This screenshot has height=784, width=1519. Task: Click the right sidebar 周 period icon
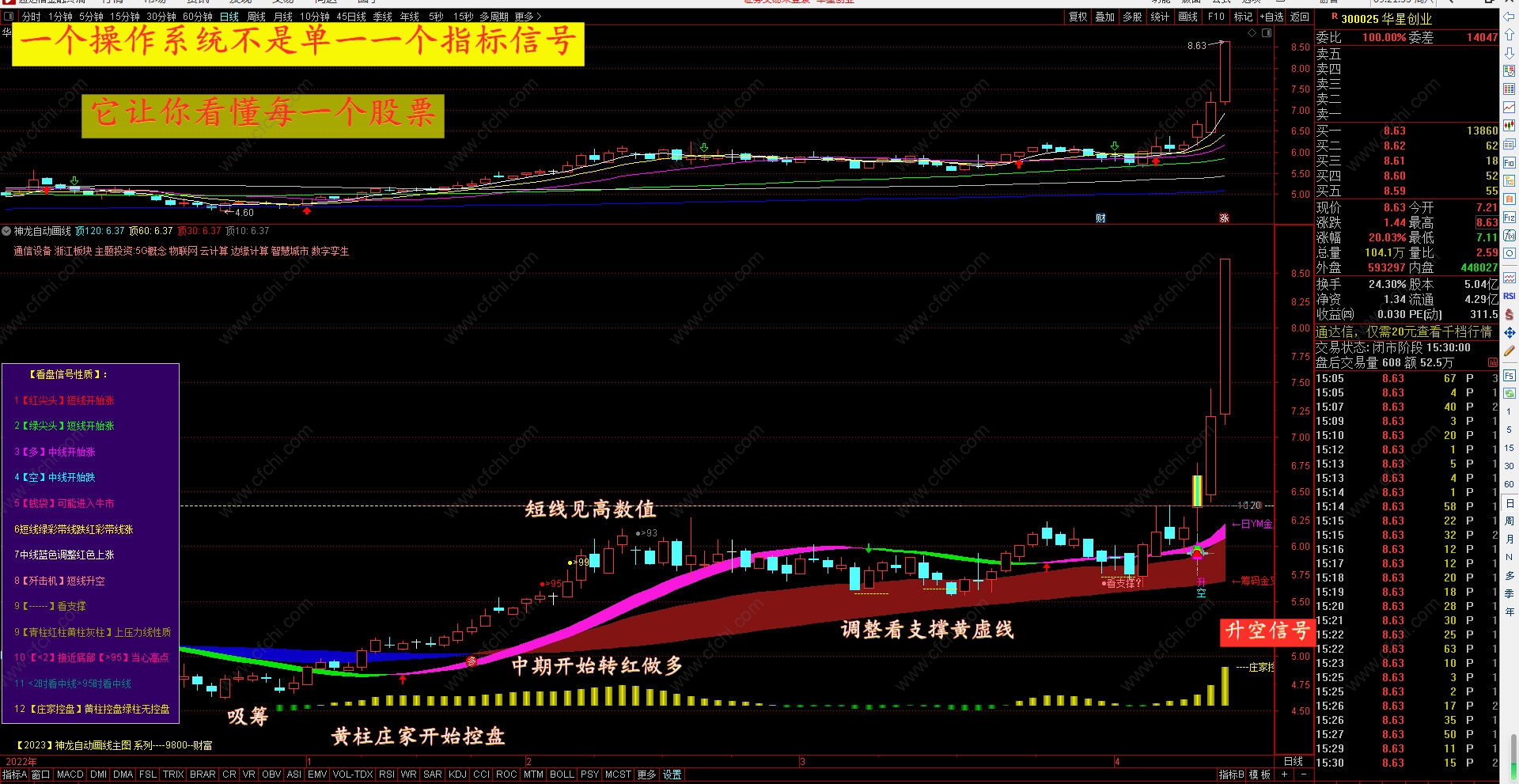(1509, 521)
